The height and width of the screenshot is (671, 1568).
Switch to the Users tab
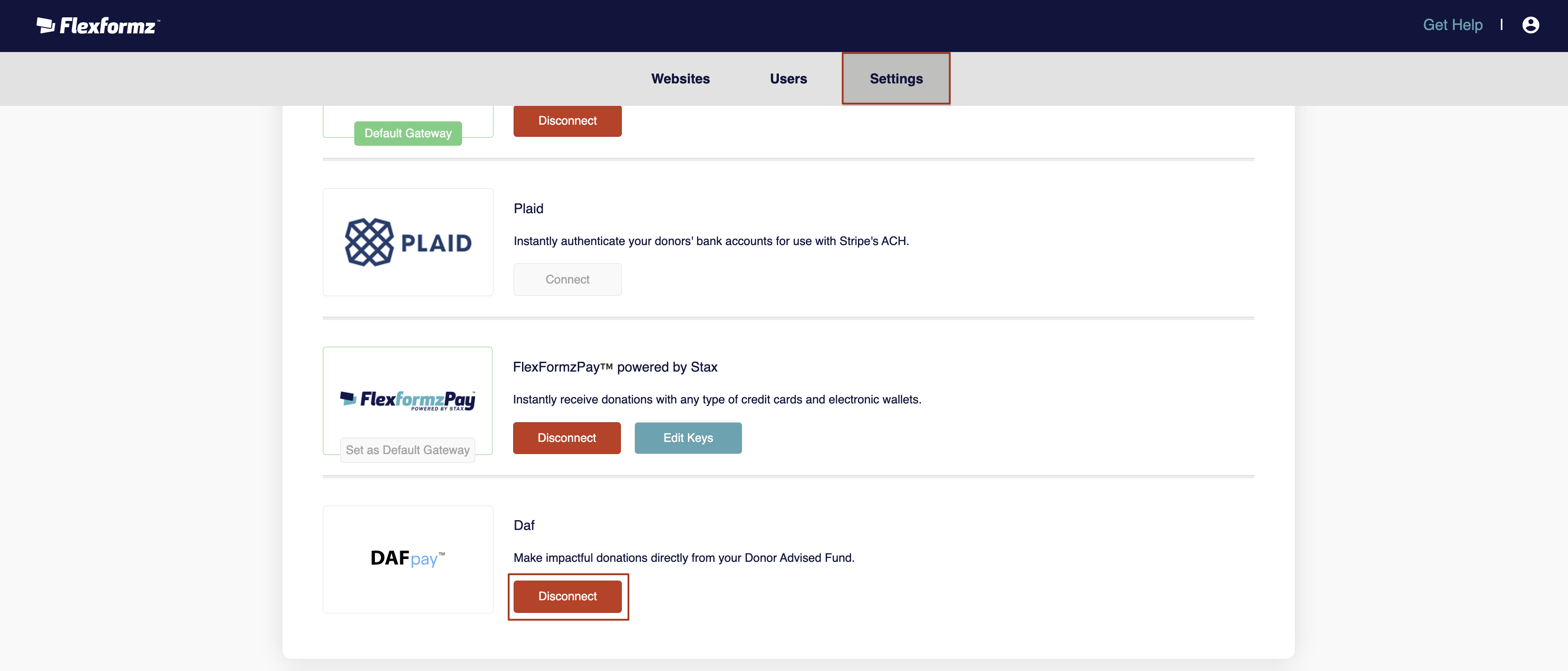pos(788,79)
